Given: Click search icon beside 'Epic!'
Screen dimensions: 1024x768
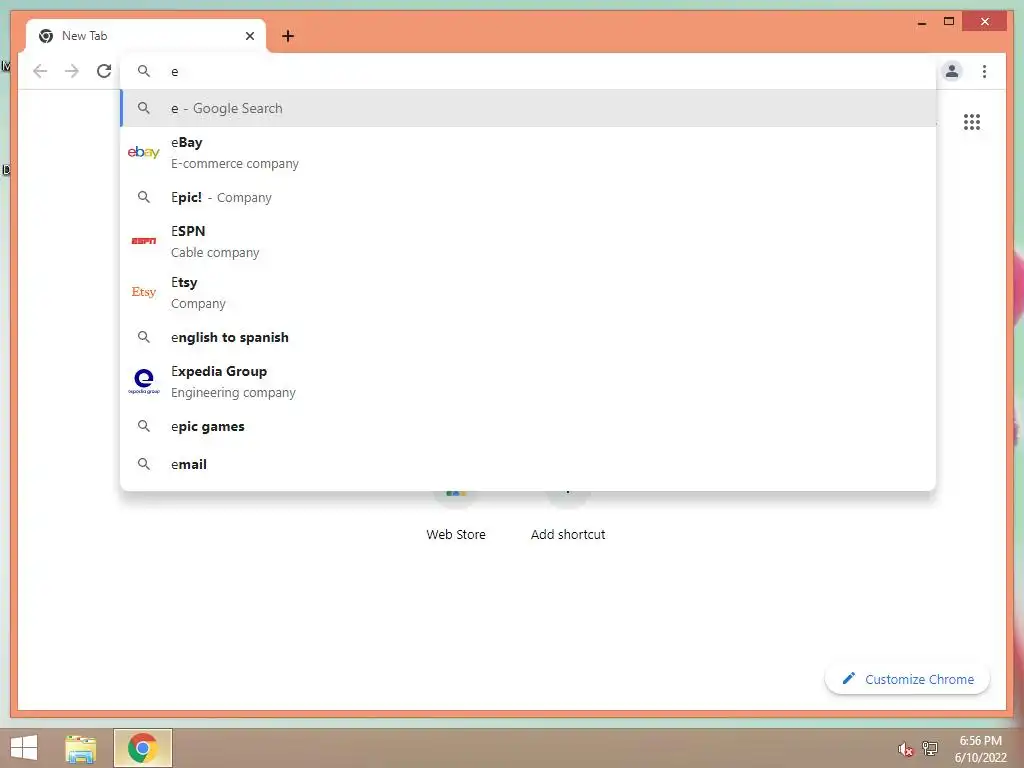Looking at the screenshot, I should coord(144,197).
